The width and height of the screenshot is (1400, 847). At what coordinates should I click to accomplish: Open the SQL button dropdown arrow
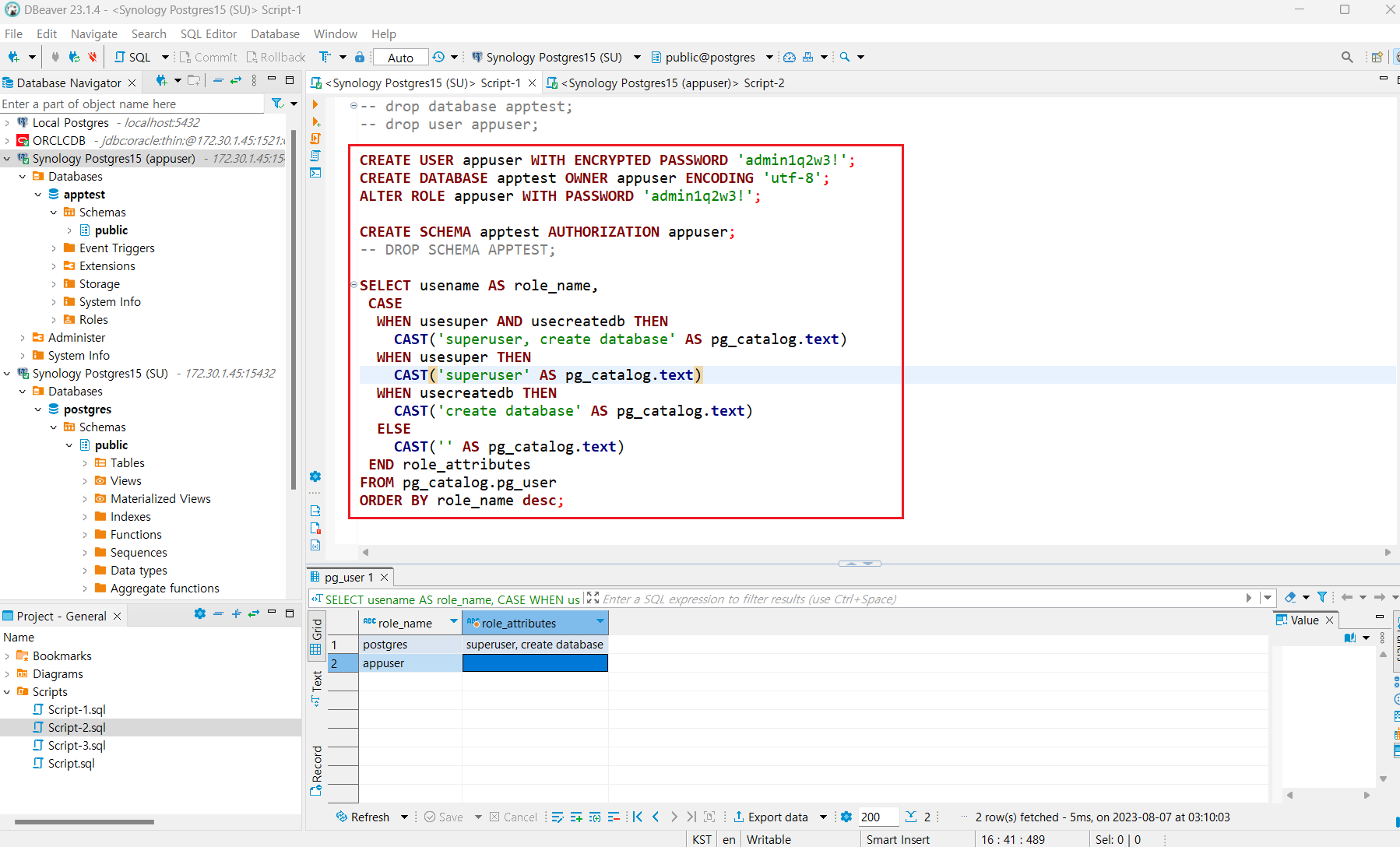point(165,57)
